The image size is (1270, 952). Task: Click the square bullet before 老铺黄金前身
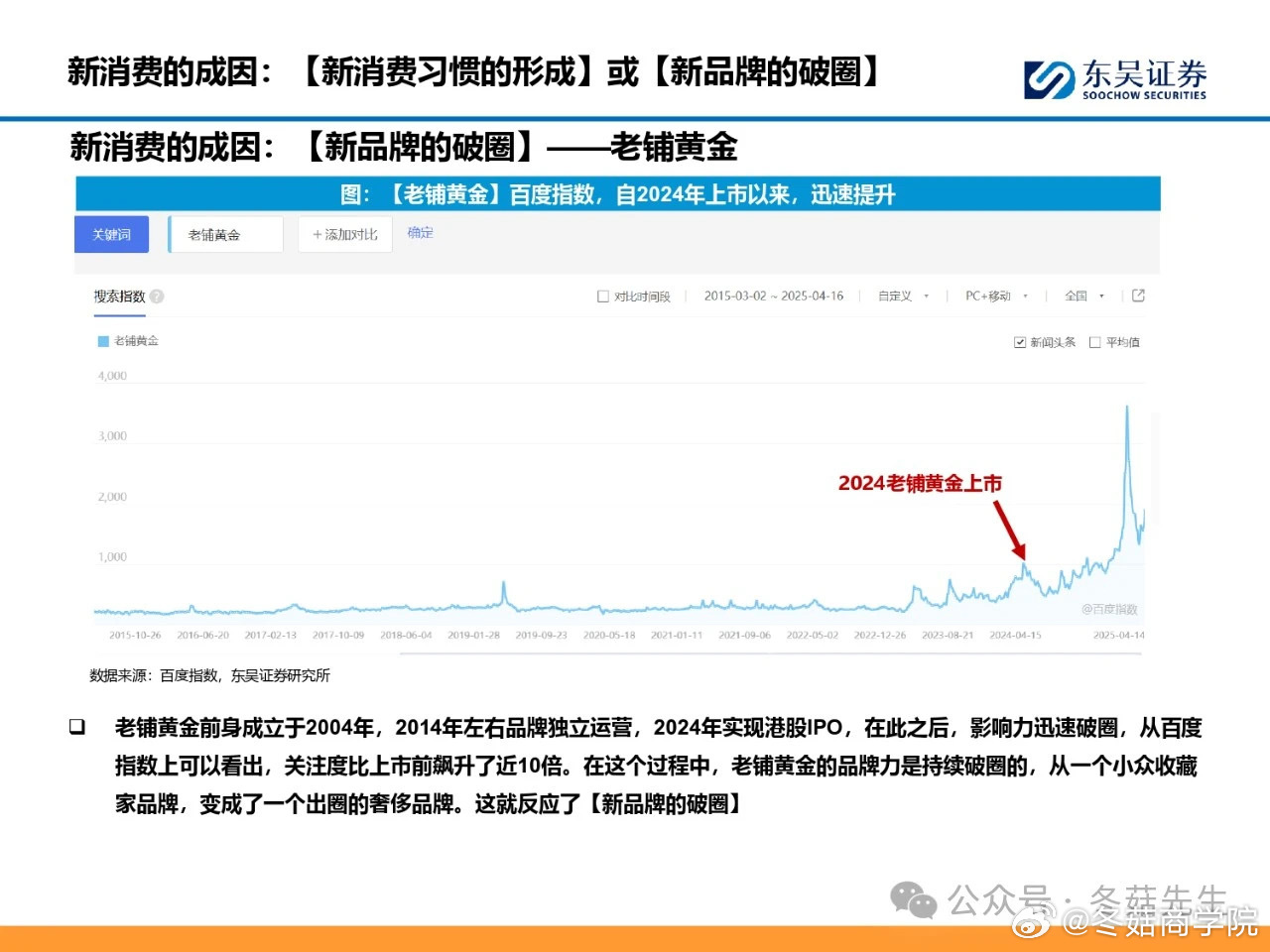pos(77,727)
